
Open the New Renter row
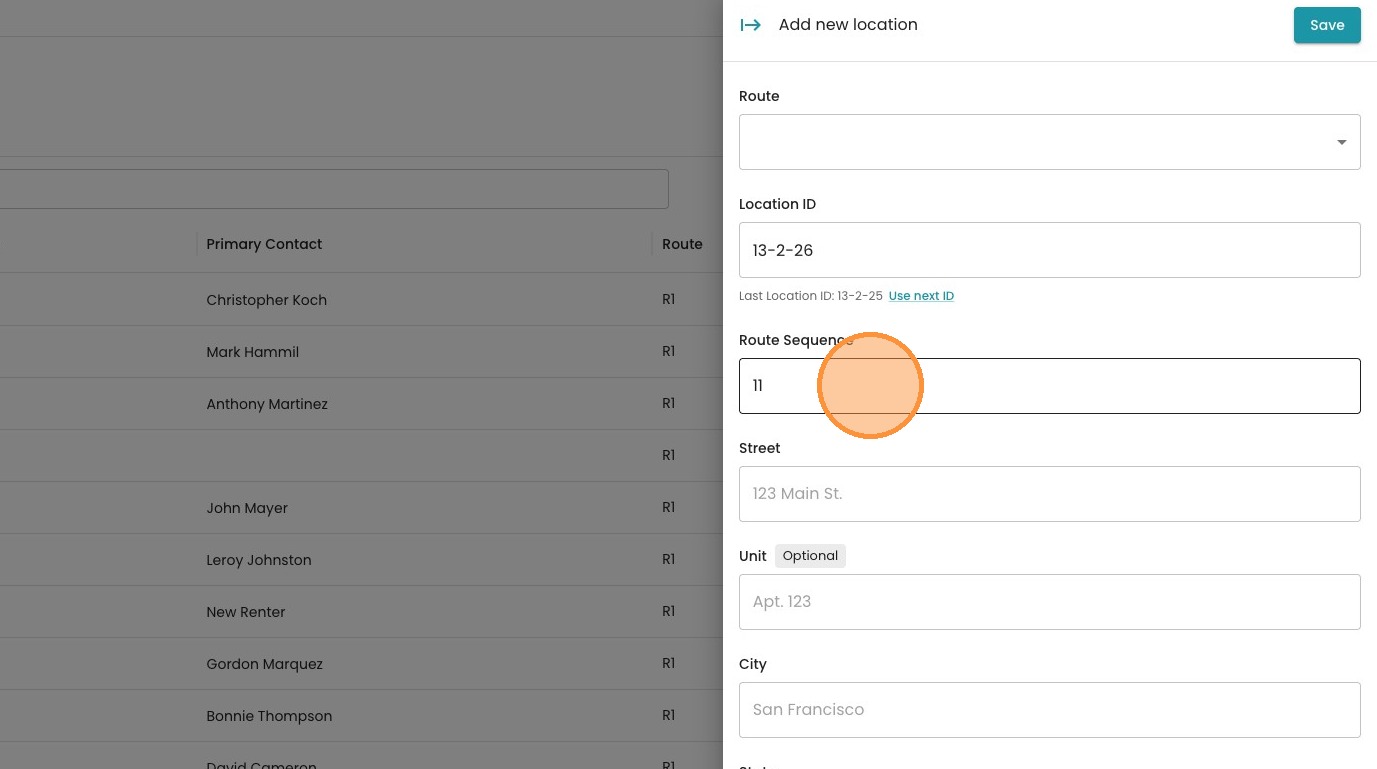coord(246,612)
